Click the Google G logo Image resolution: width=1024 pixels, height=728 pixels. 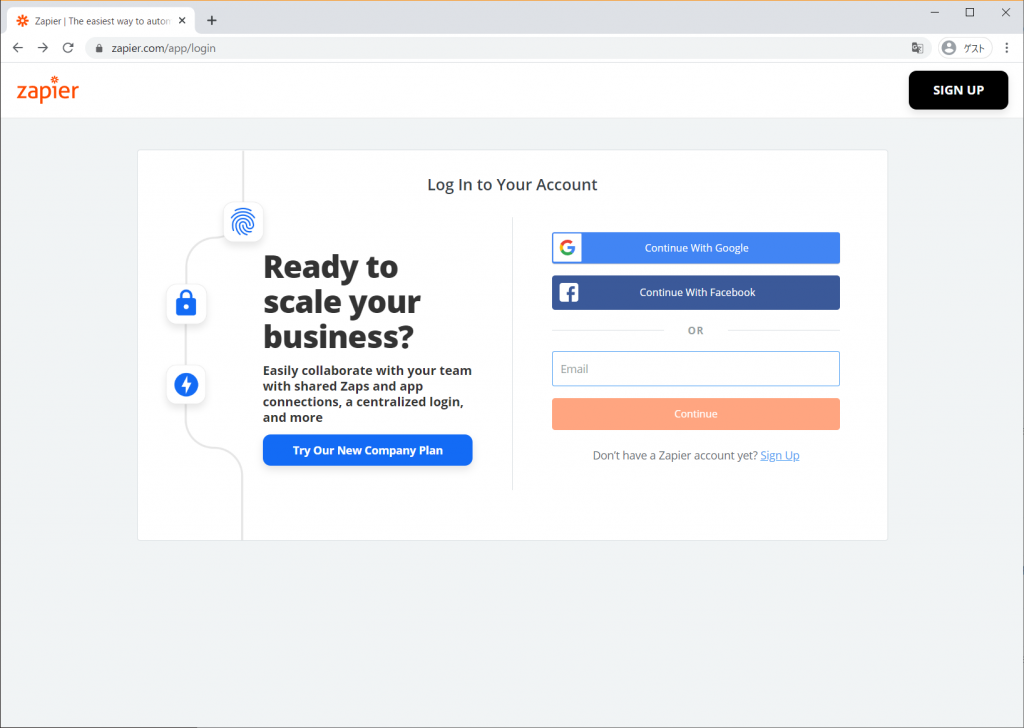(x=568, y=248)
